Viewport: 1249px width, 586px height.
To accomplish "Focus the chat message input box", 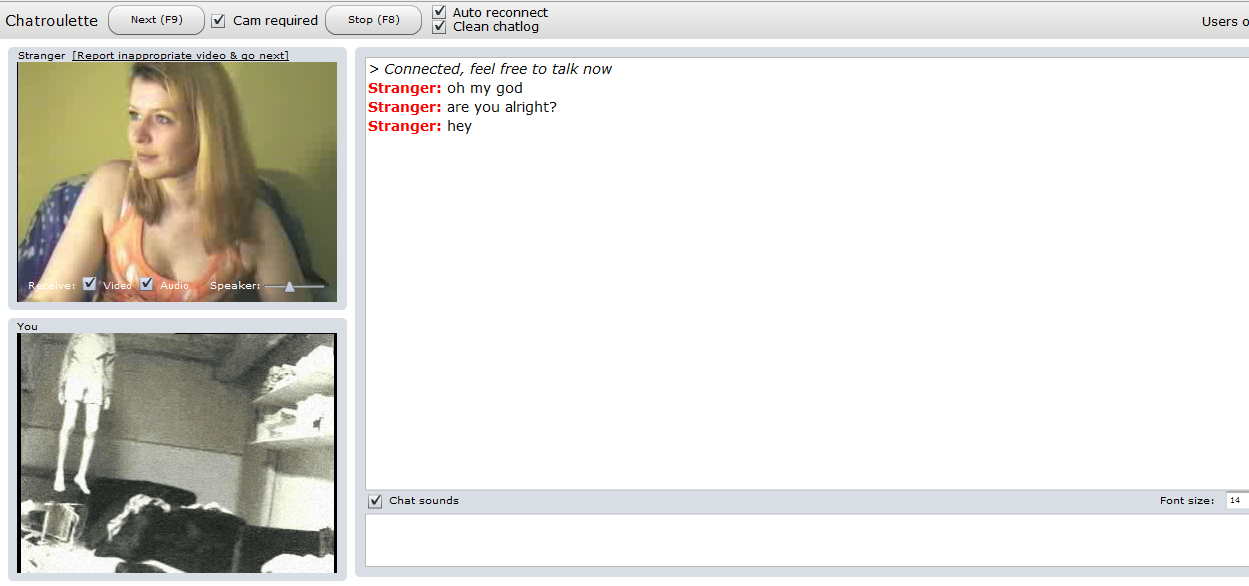I will [807, 540].
